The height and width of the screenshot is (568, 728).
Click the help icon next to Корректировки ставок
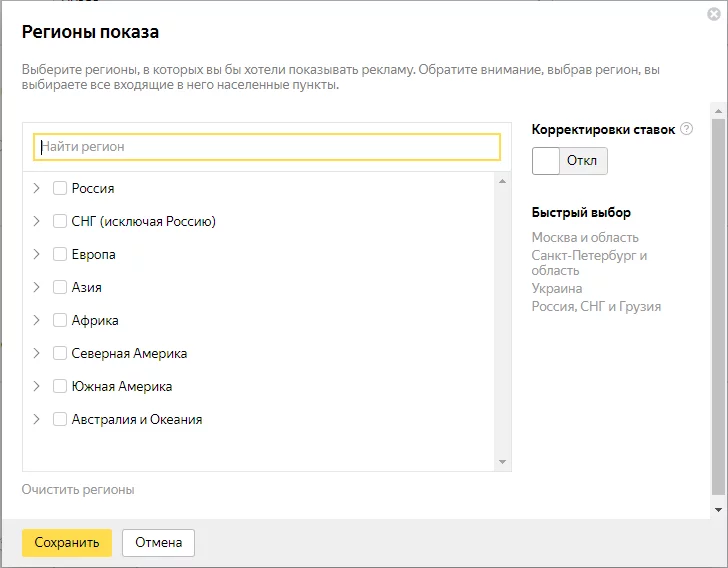point(686,129)
